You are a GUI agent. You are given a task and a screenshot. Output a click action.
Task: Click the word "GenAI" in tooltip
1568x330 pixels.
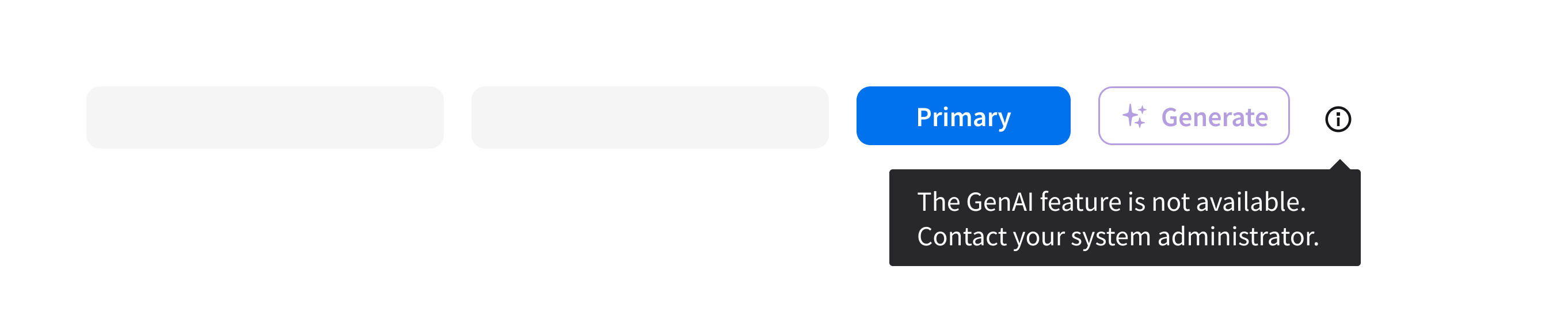pos(999,202)
